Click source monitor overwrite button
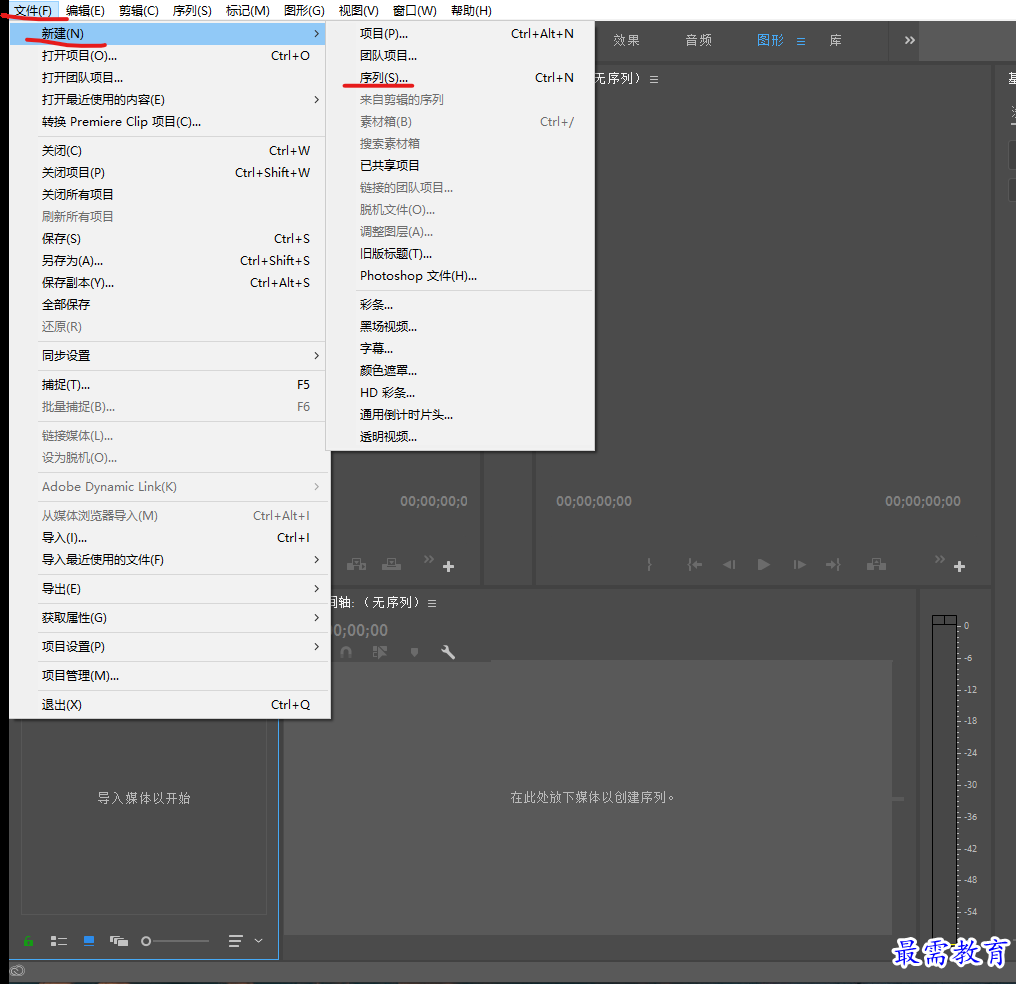Viewport: 1016px width, 984px height. (x=391, y=565)
